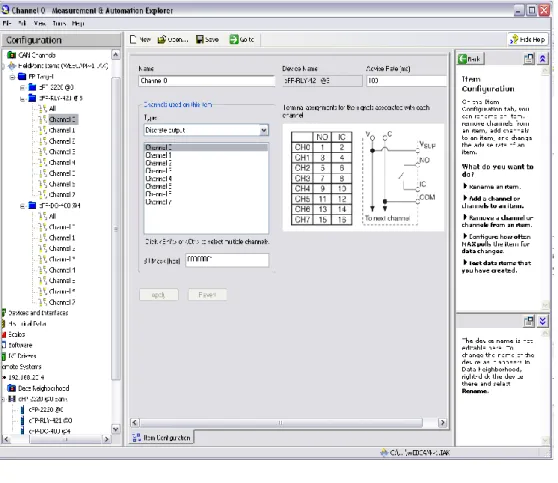Click the collapse-up arrows icon in upper help pane
Image resolution: width=558 pixels, height=483 pixels.
(x=543, y=59)
